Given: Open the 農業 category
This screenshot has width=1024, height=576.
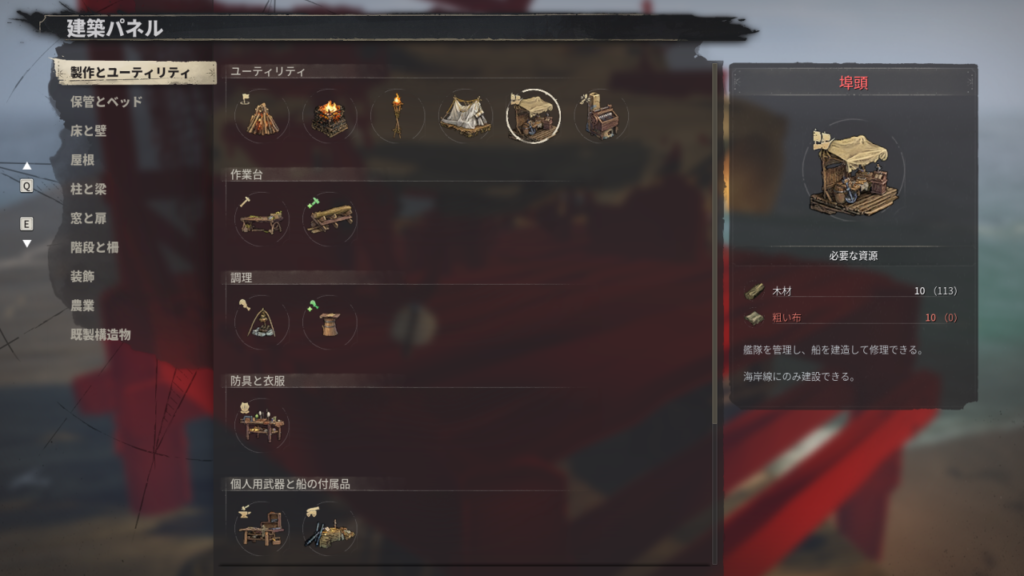Looking at the screenshot, I should pos(82,306).
